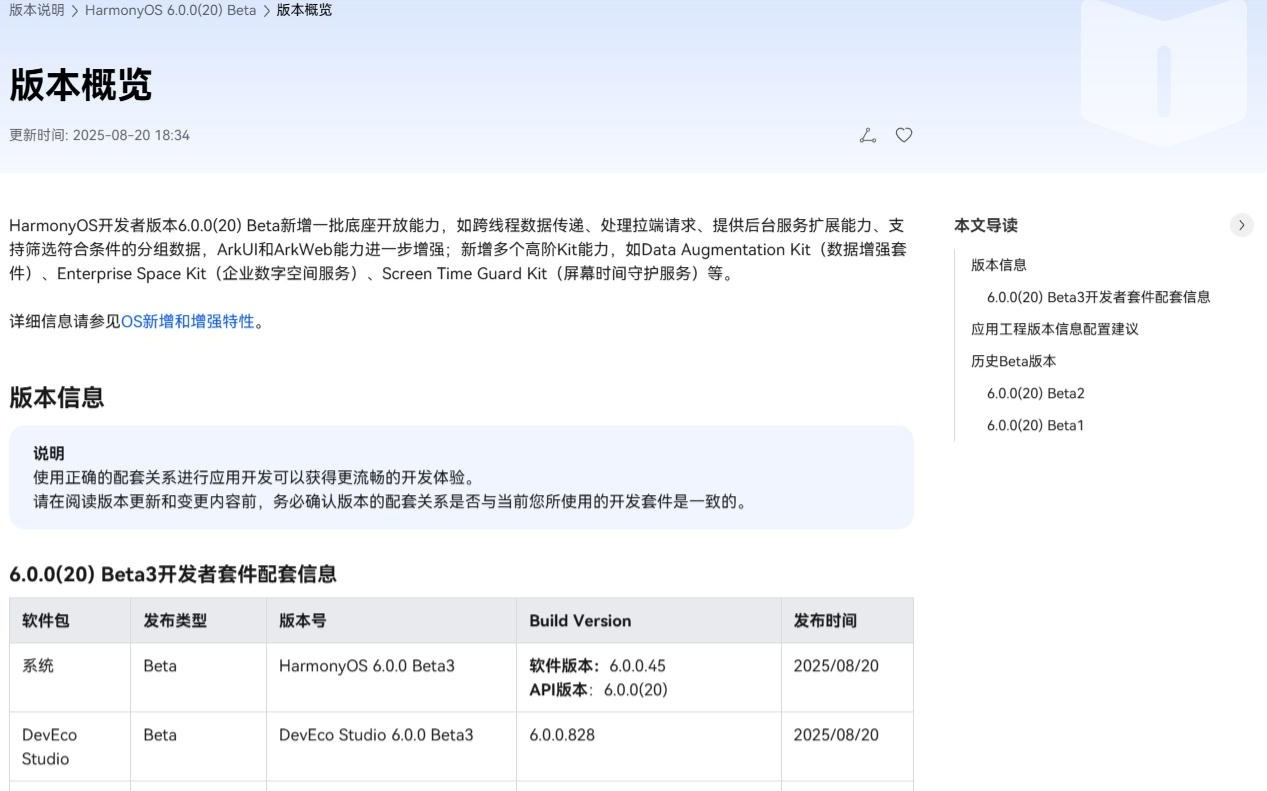1267x791 pixels.
Task: Click the feedback/edit icon beside the heart
Action: point(868,135)
